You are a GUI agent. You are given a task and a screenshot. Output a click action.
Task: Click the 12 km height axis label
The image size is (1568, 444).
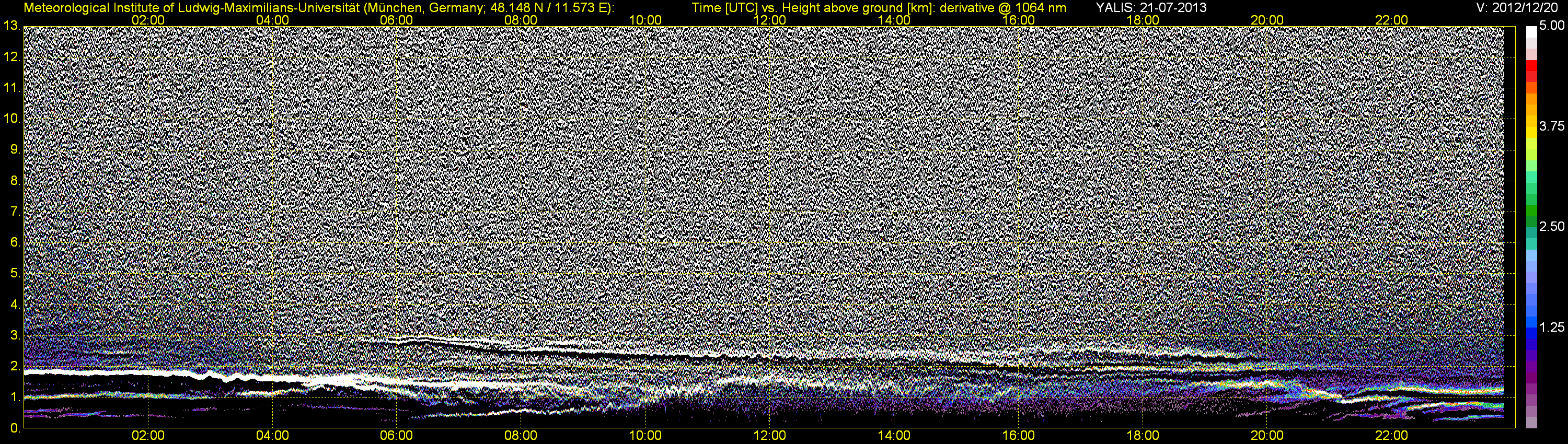coord(11,56)
